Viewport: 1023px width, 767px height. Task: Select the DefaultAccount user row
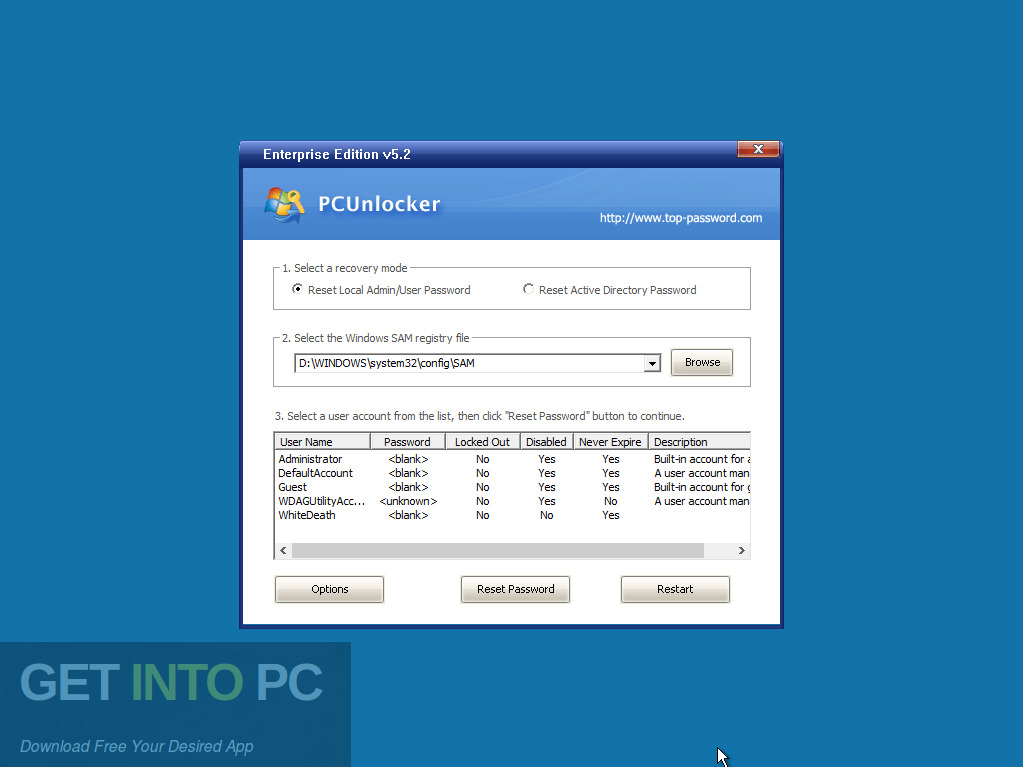[513, 473]
